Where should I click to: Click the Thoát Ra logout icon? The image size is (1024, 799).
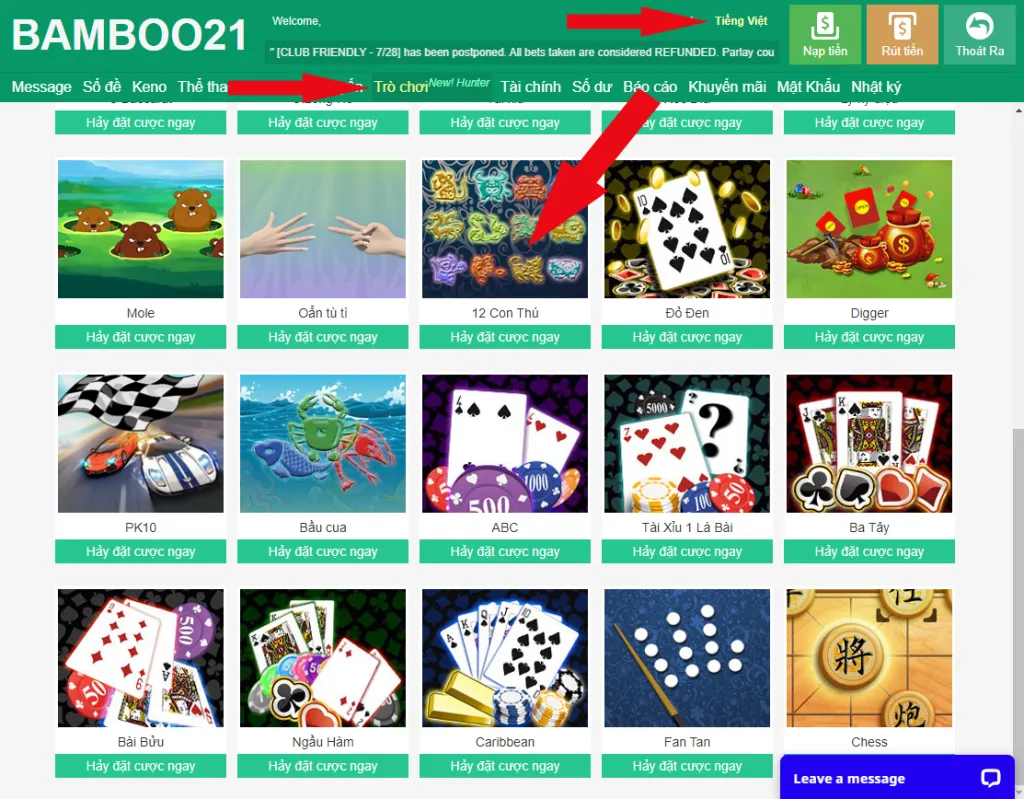coord(979,35)
